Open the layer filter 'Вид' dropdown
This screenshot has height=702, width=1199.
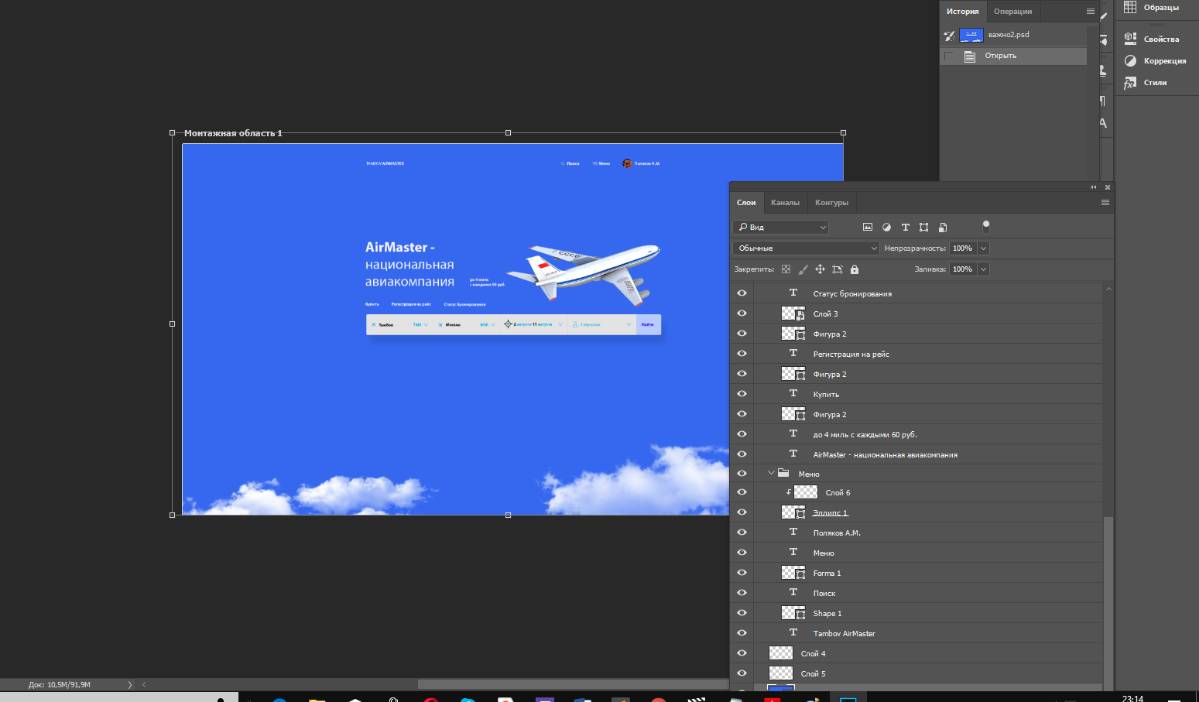[781, 228]
